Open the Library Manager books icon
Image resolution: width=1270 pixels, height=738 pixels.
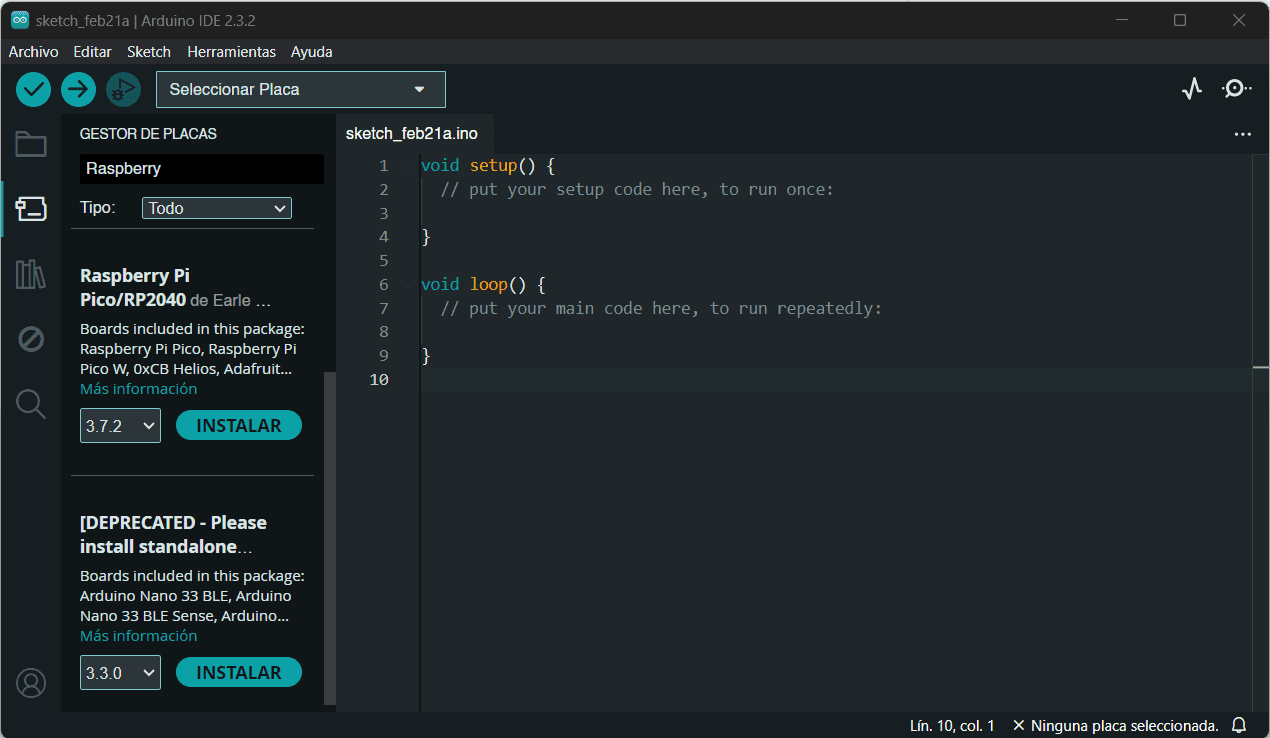(31, 274)
